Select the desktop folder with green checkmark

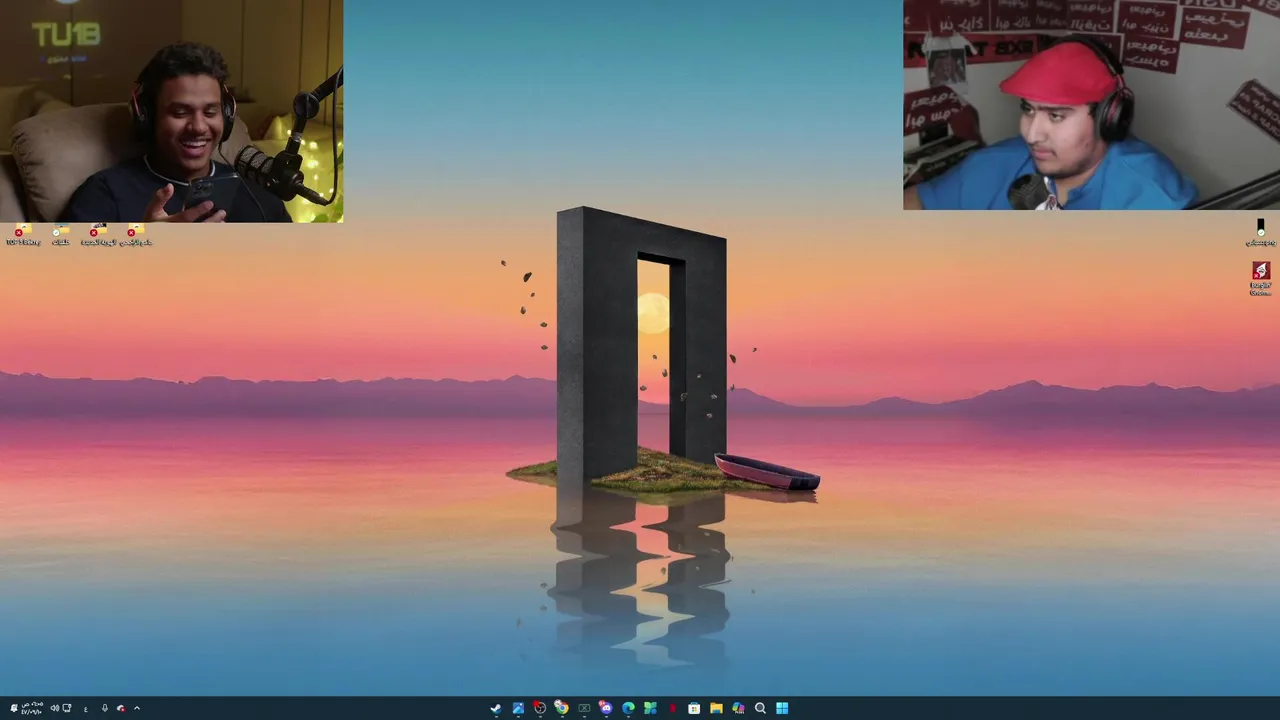61,235
